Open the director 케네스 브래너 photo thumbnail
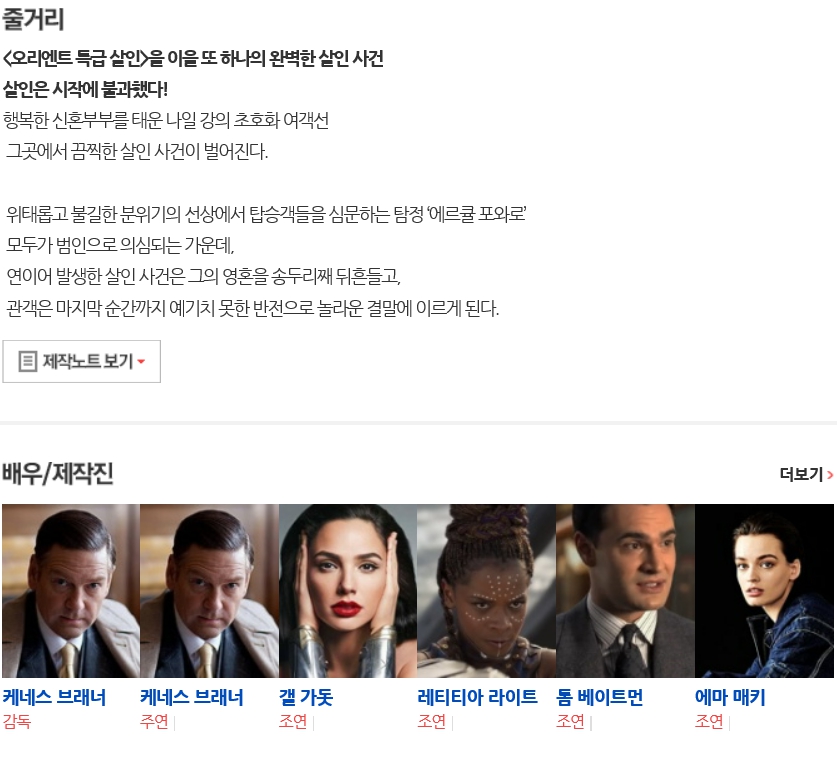This screenshot has width=837, height=767. (x=70, y=591)
